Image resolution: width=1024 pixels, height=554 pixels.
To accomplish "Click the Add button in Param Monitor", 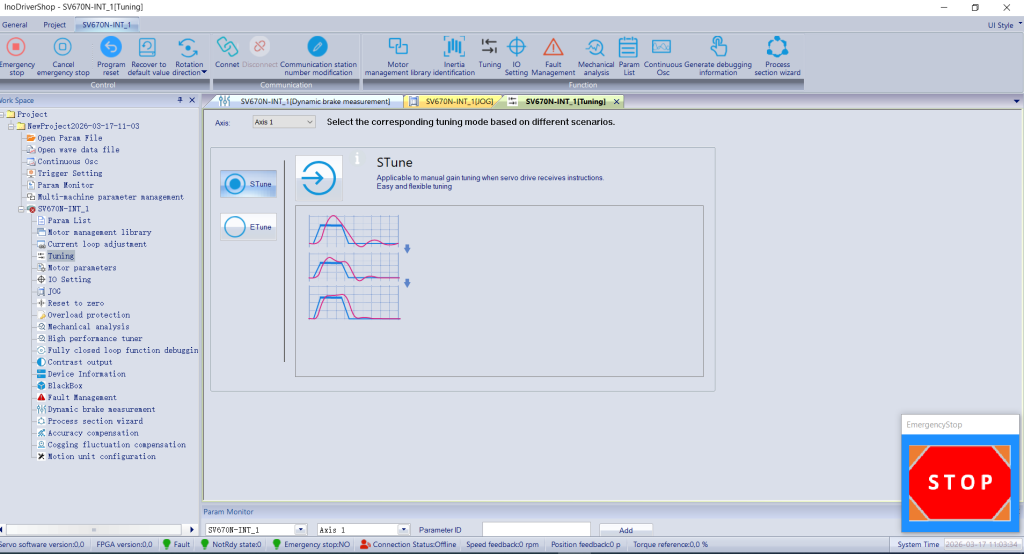I will click(x=625, y=530).
